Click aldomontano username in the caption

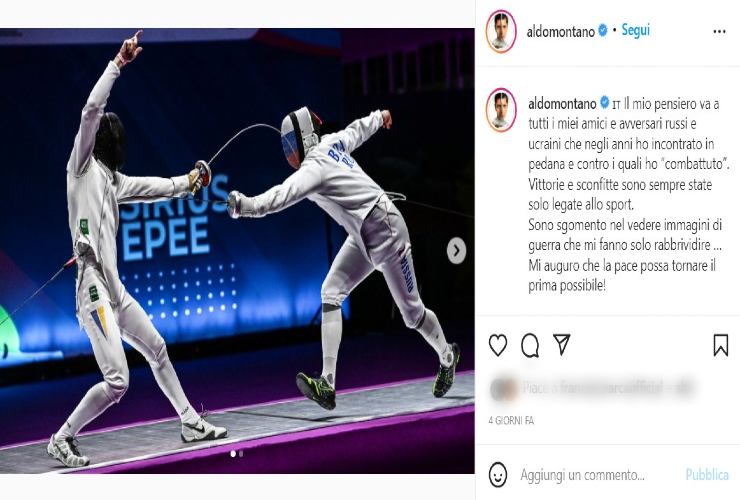pos(562,104)
